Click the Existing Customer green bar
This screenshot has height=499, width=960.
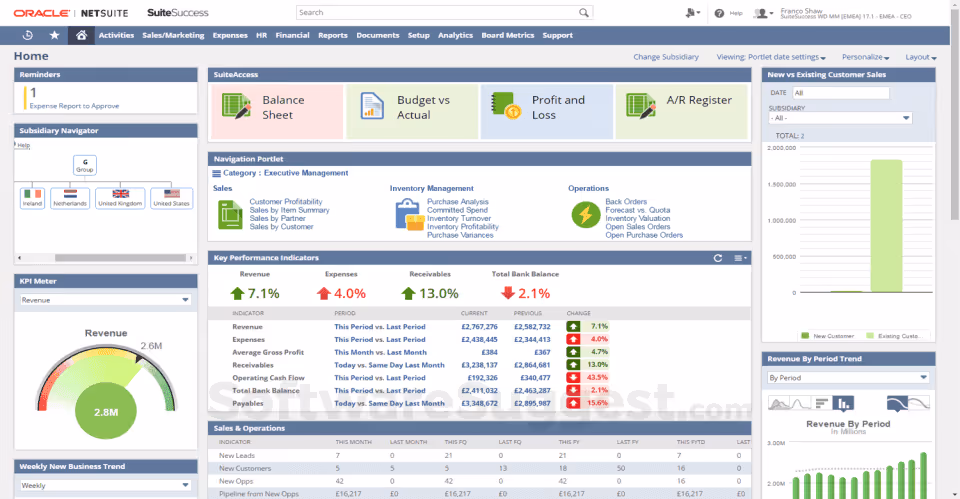coord(886,226)
